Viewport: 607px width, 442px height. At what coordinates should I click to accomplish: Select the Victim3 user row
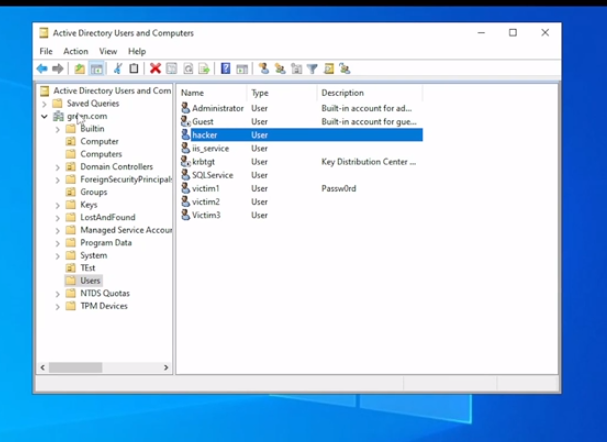click(302, 215)
